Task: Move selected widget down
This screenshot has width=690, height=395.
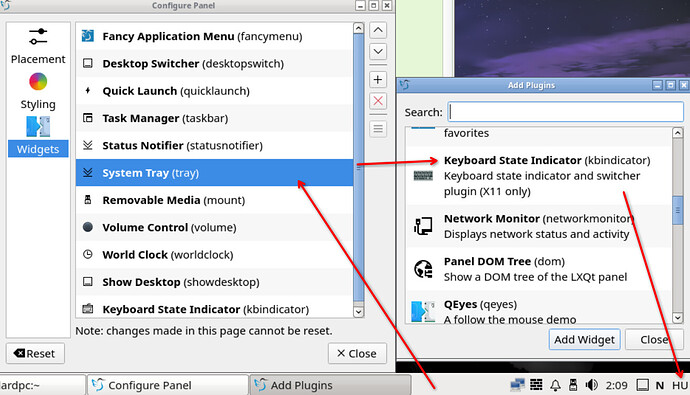Action: (378, 51)
